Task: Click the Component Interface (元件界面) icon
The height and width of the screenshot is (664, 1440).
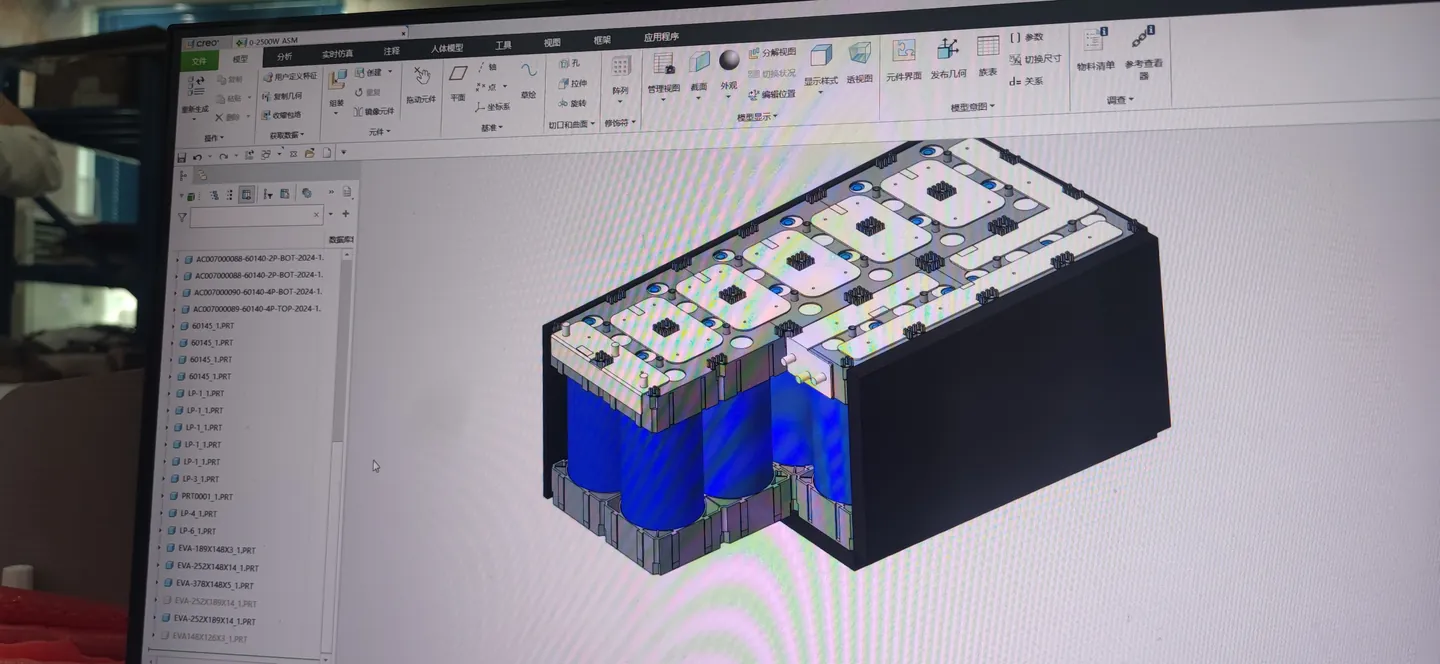Action: click(x=904, y=52)
